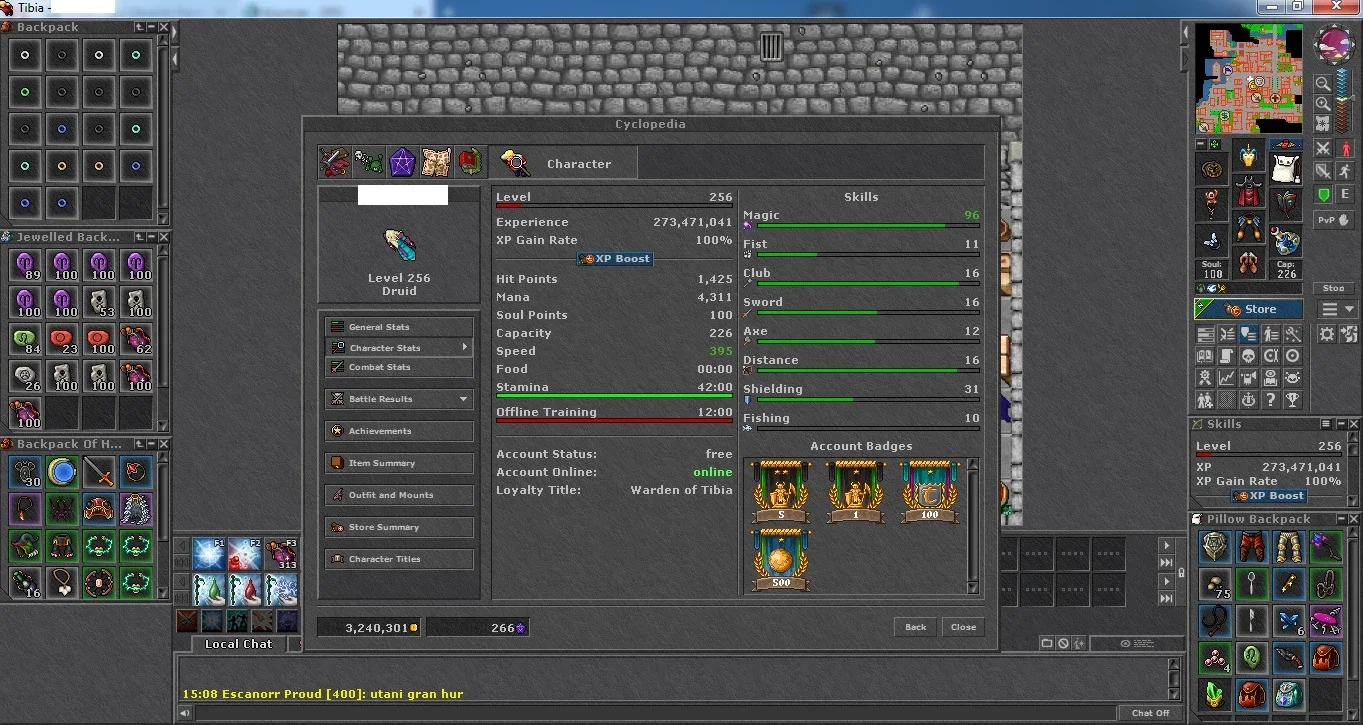Toggle offensive crossed-swords fight mode
The width and height of the screenshot is (1363, 725).
tap(1323, 149)
